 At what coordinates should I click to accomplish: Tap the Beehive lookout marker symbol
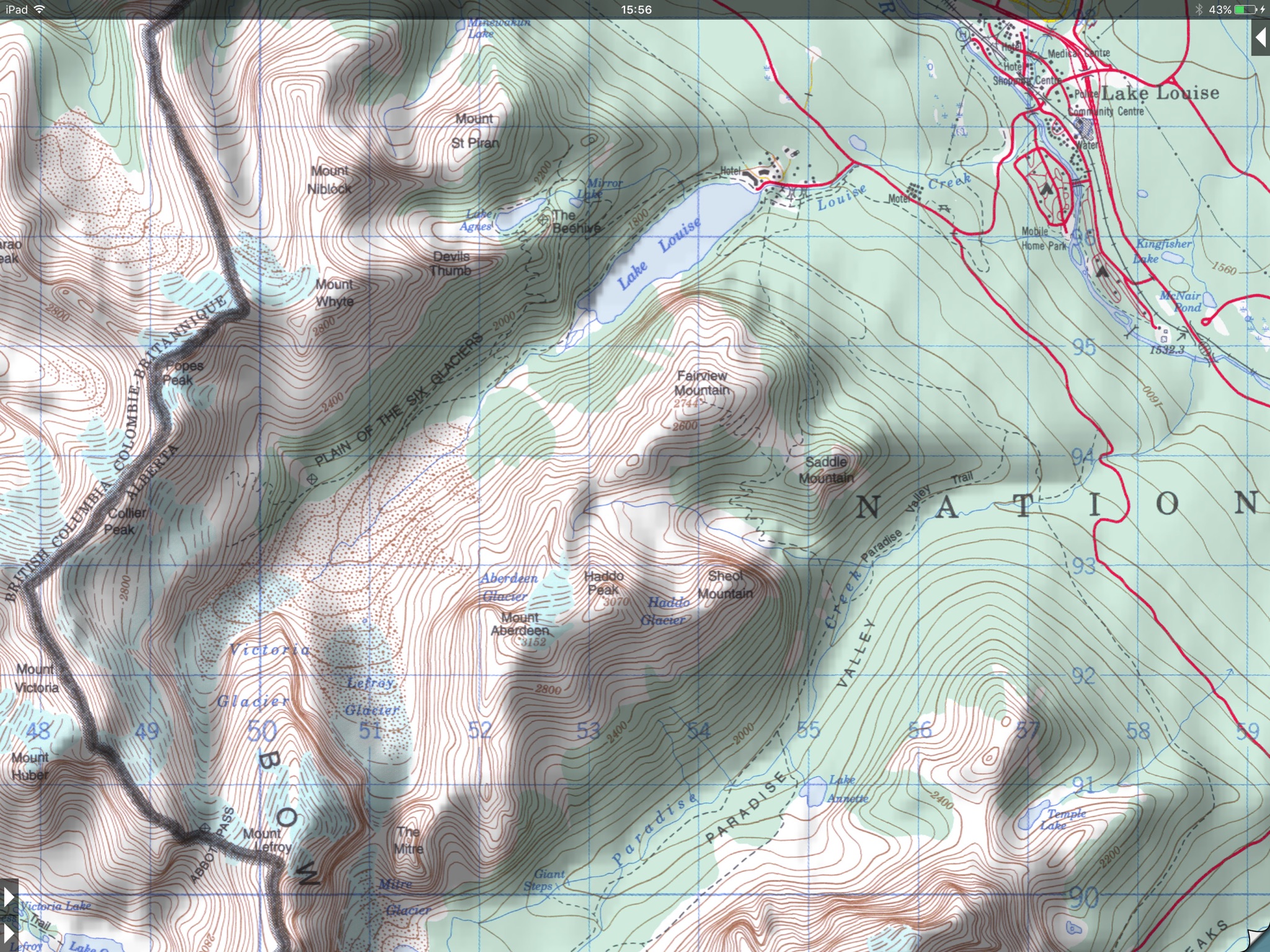coord(544,219)
